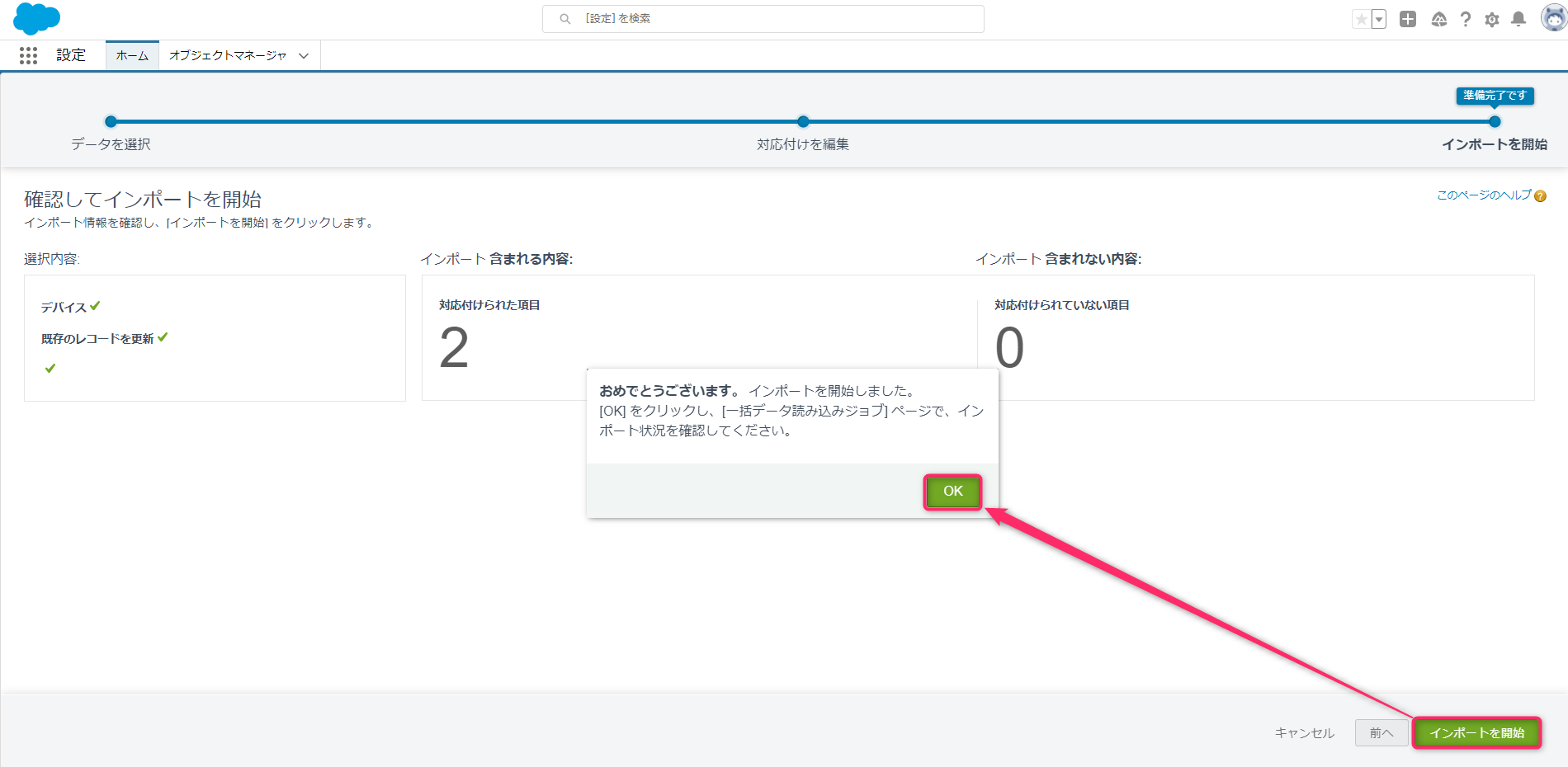1568x767 pixels.
Task: Open the オブジェクトマネージャ tab
Action: pyautogui.click(x=228, y=55)
